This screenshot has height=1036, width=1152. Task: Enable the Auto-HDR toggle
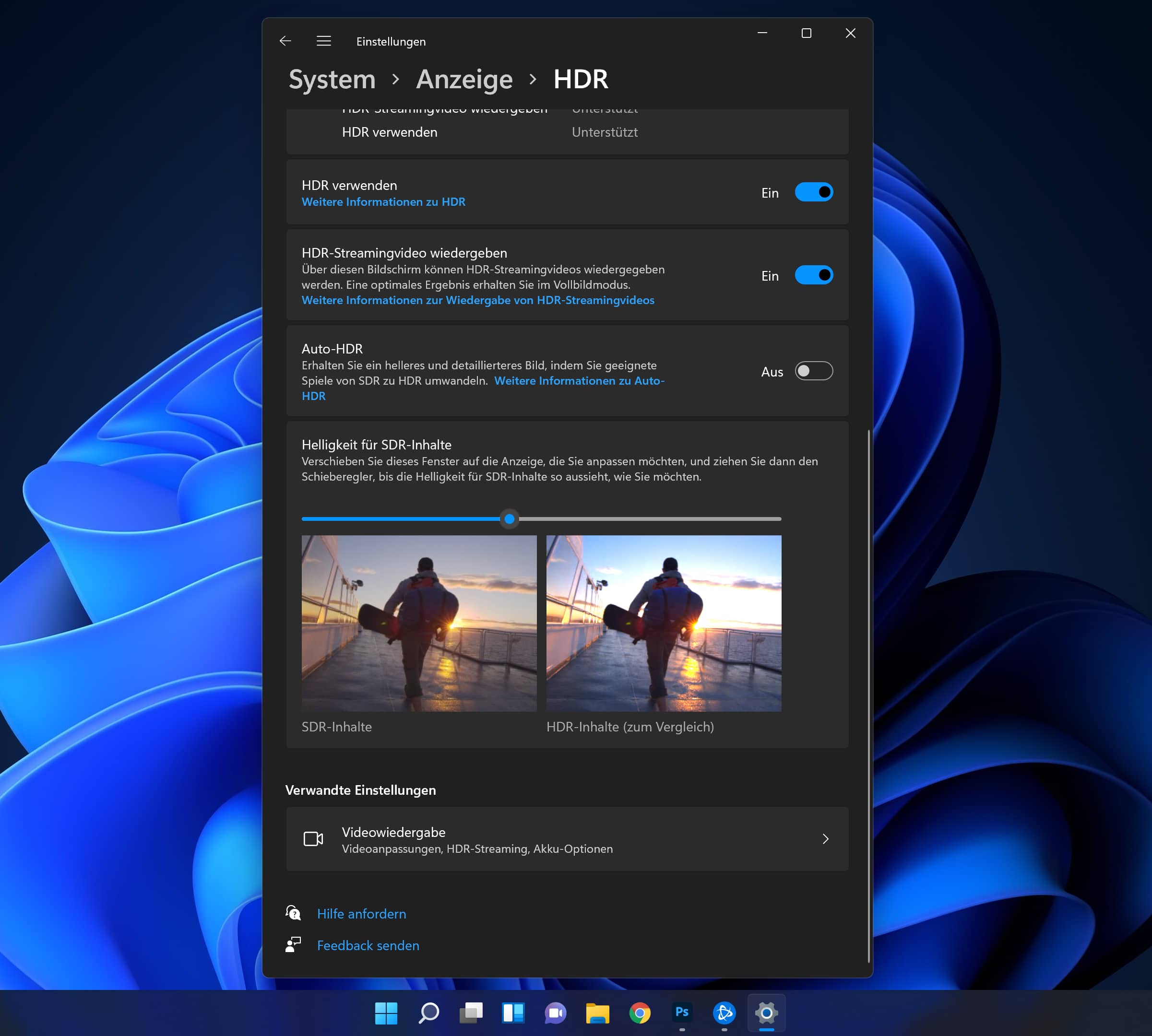coord(814,371)
